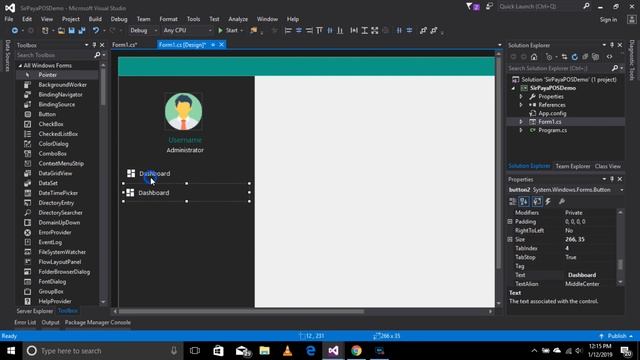The width and height of the screenshot is (640, 360).
Task: Click Sync with Active Document icon
Action: pyautogui.click(x=564, y=57)
